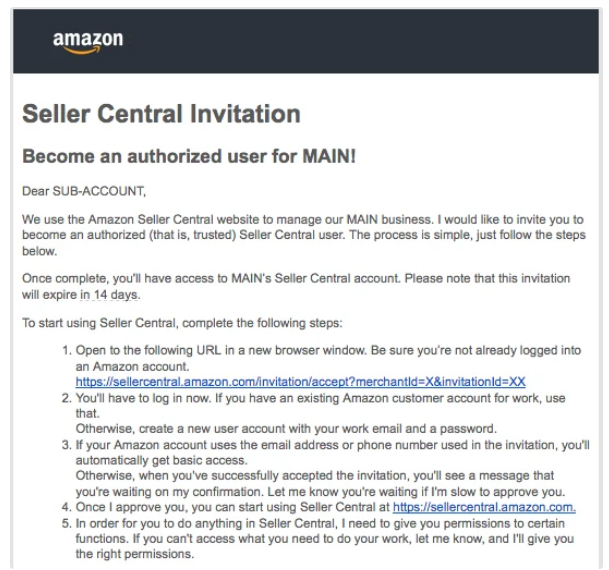The image size is (609, 570).
Task: Click the 'To start using Seller Central' line
Action: [182, 323]
